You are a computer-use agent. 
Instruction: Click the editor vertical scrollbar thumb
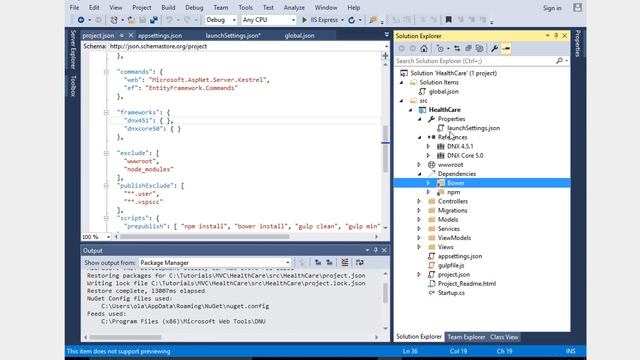385,149
